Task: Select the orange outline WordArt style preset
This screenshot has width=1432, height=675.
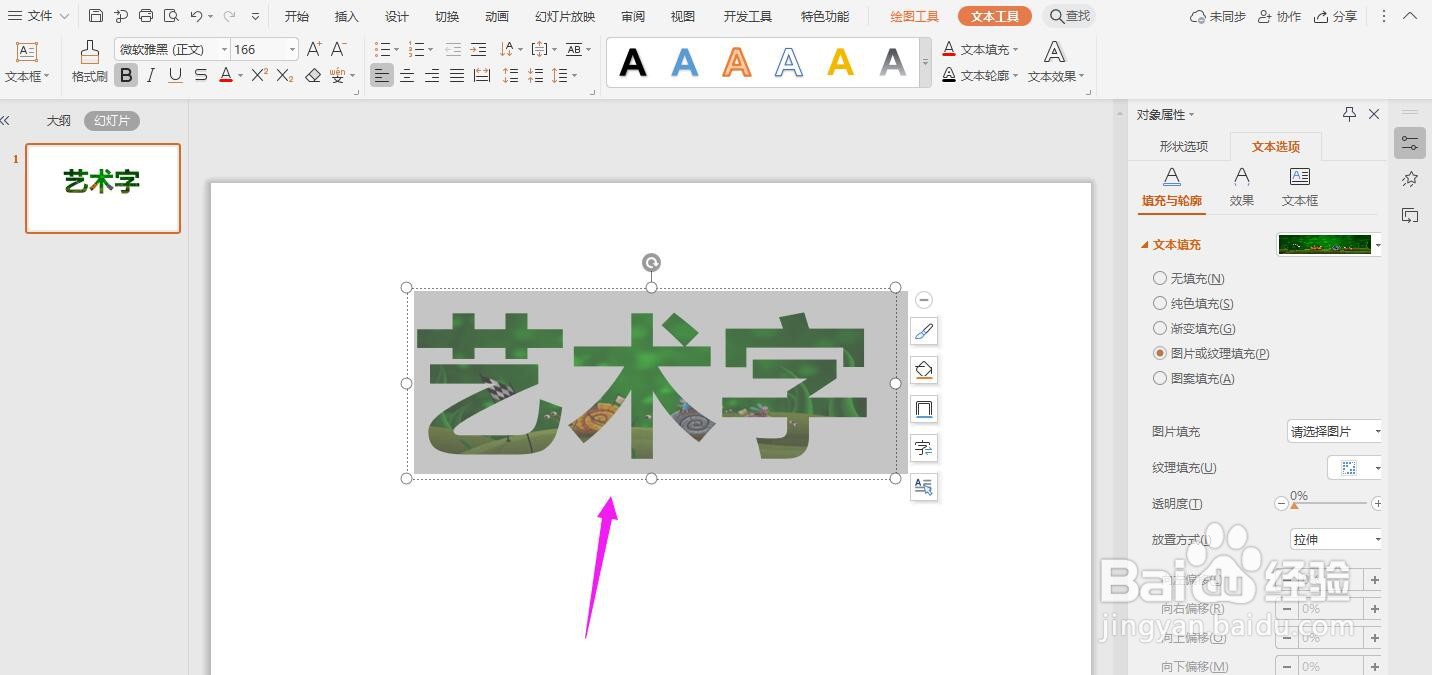Action: (737, 63)
